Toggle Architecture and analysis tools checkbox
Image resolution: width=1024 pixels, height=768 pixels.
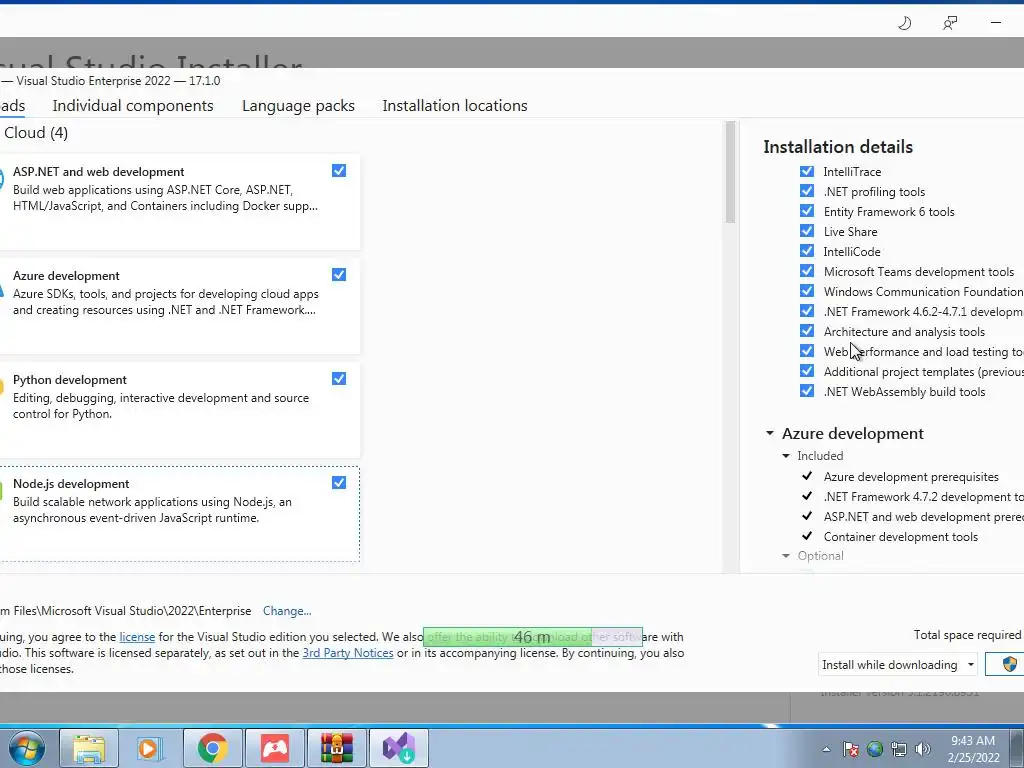(807, 331)
